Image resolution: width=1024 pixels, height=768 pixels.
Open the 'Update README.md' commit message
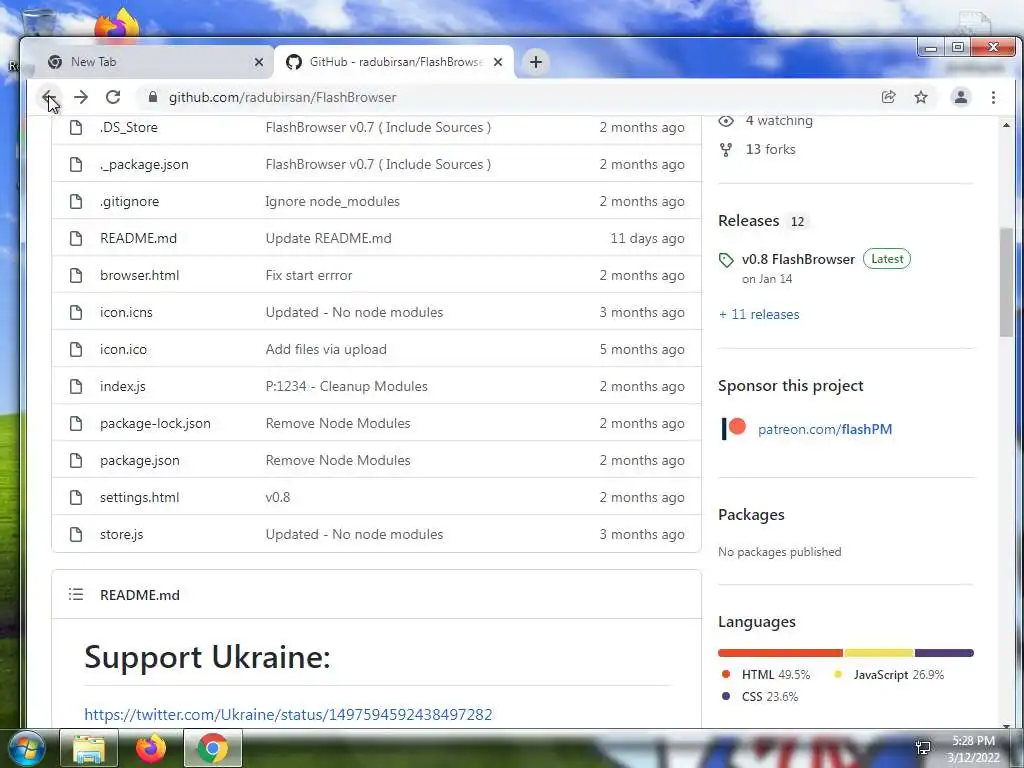[x=328, y=238]
